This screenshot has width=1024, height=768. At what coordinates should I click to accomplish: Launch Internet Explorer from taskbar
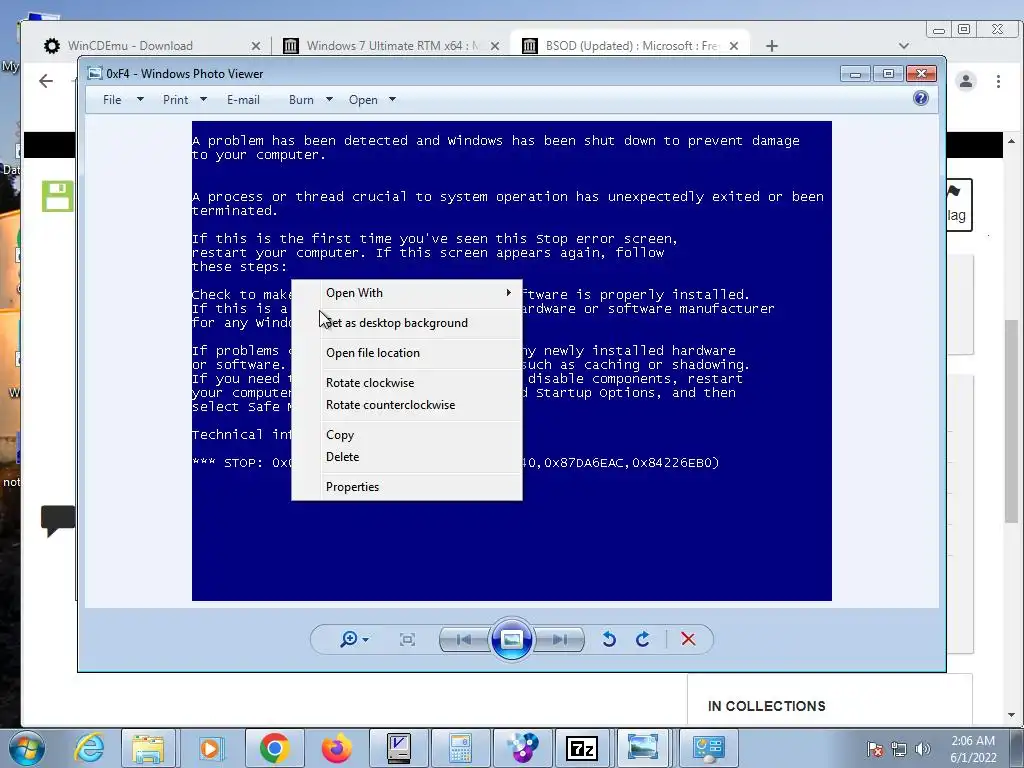(x=89, y=748)
